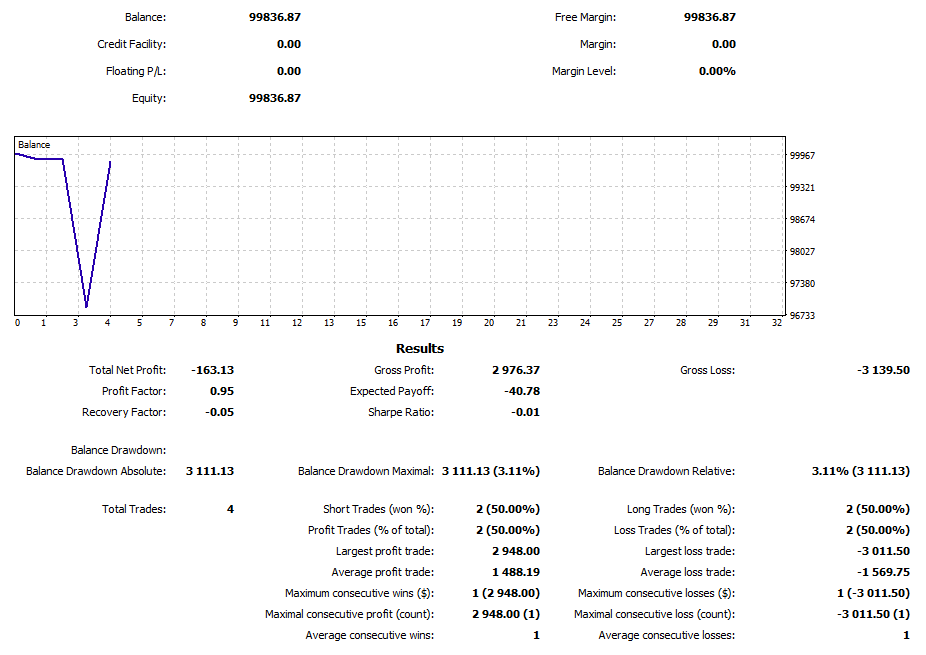Click the Balance legend in chart
The width and height of the screenshot is (926, 655).
coord(34,145)
